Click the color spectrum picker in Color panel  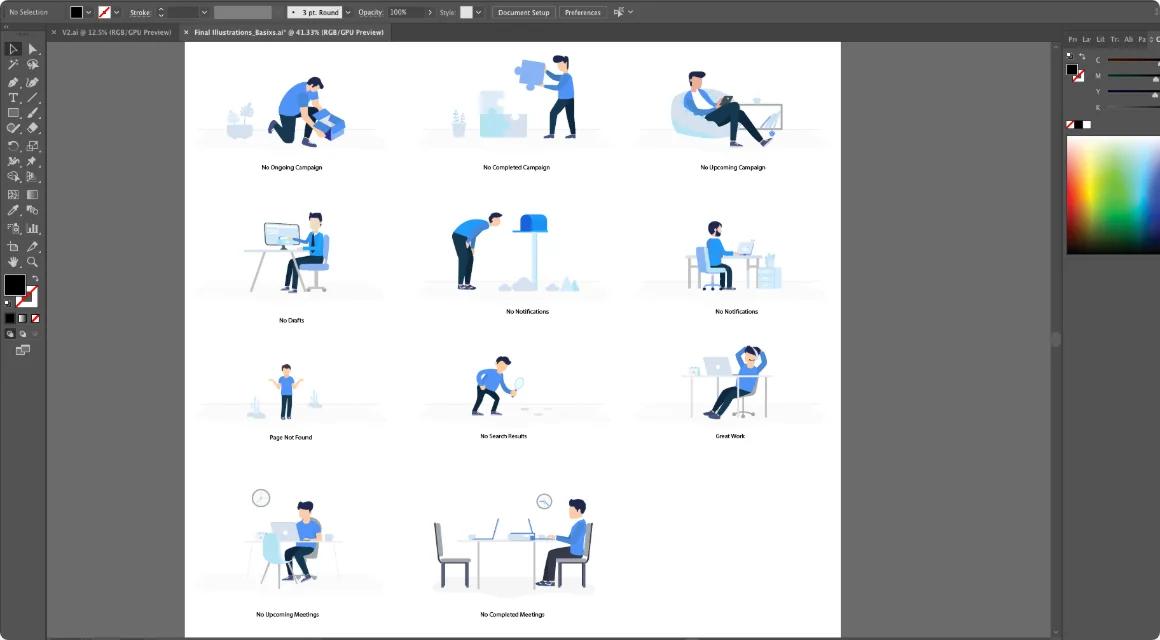(x=1113, y=195)
